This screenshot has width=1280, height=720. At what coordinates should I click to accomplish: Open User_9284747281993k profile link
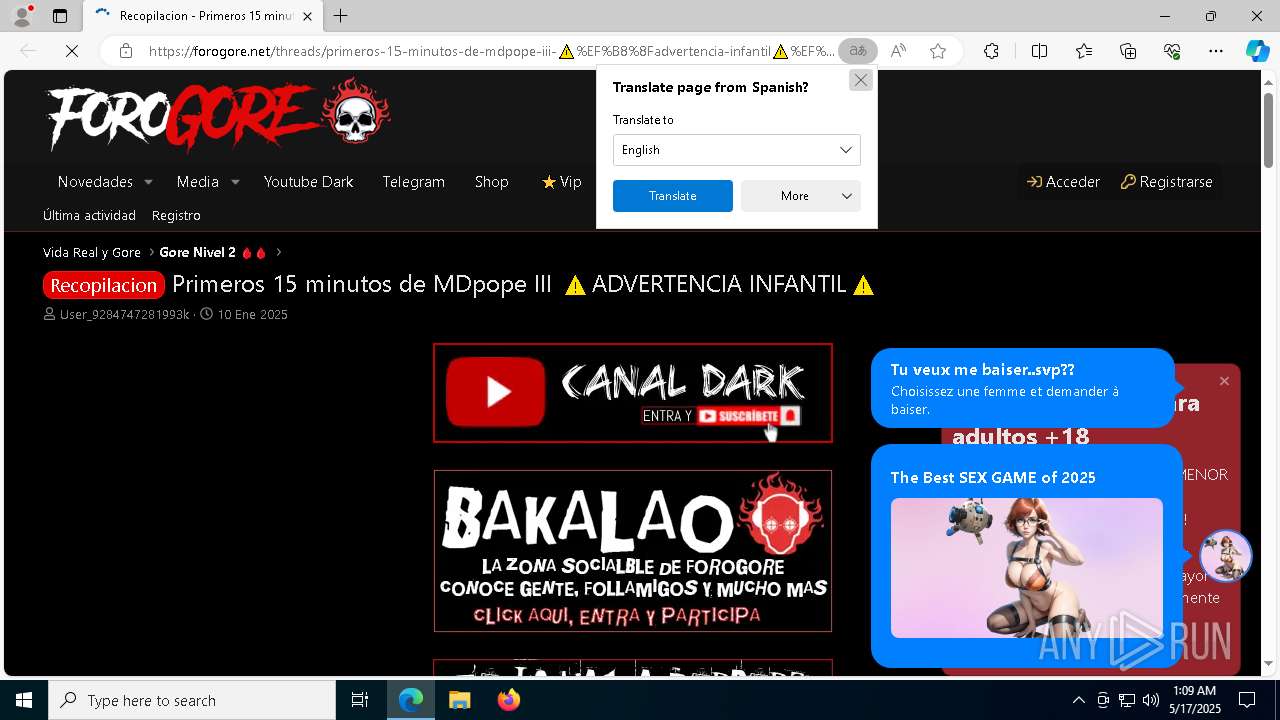click(124, 314)
